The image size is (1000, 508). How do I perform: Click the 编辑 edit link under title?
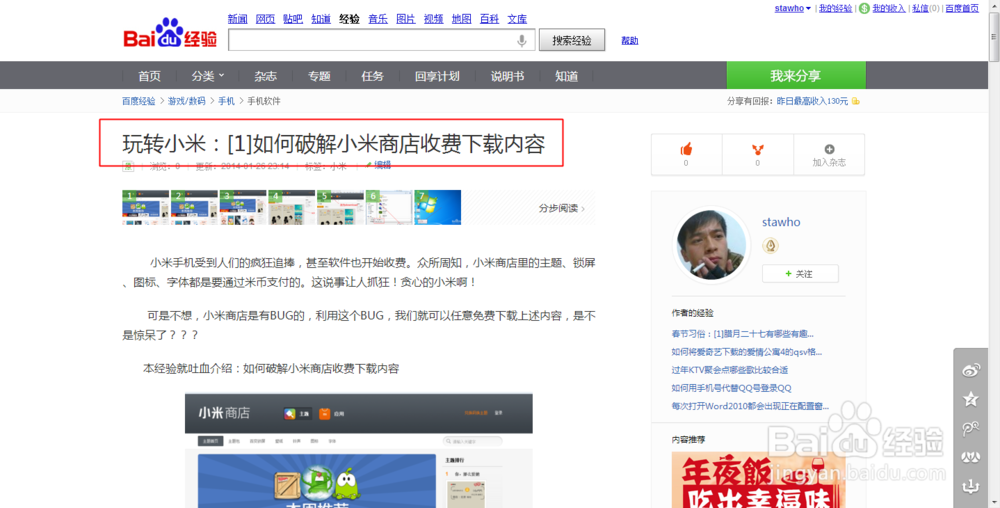tap(383, 165)
